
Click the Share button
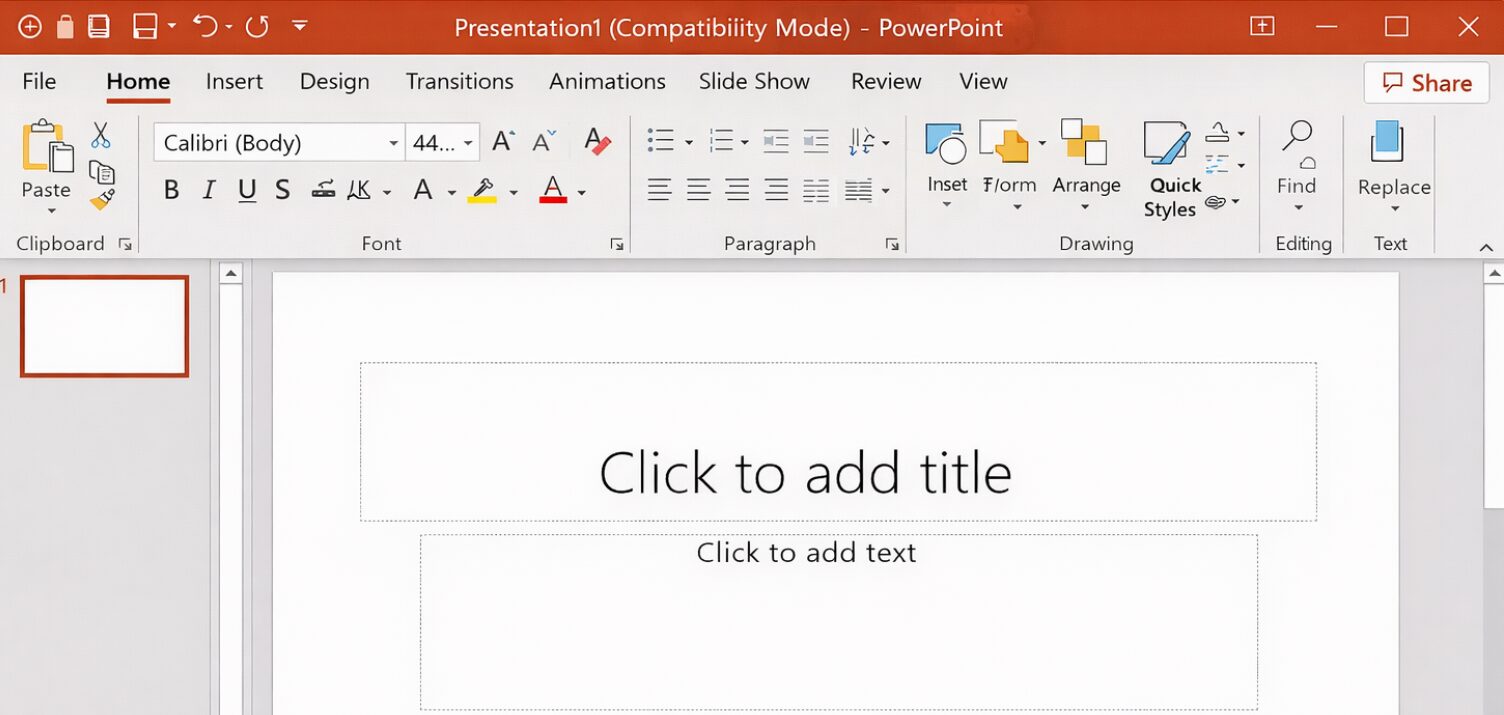point(1426,83)
